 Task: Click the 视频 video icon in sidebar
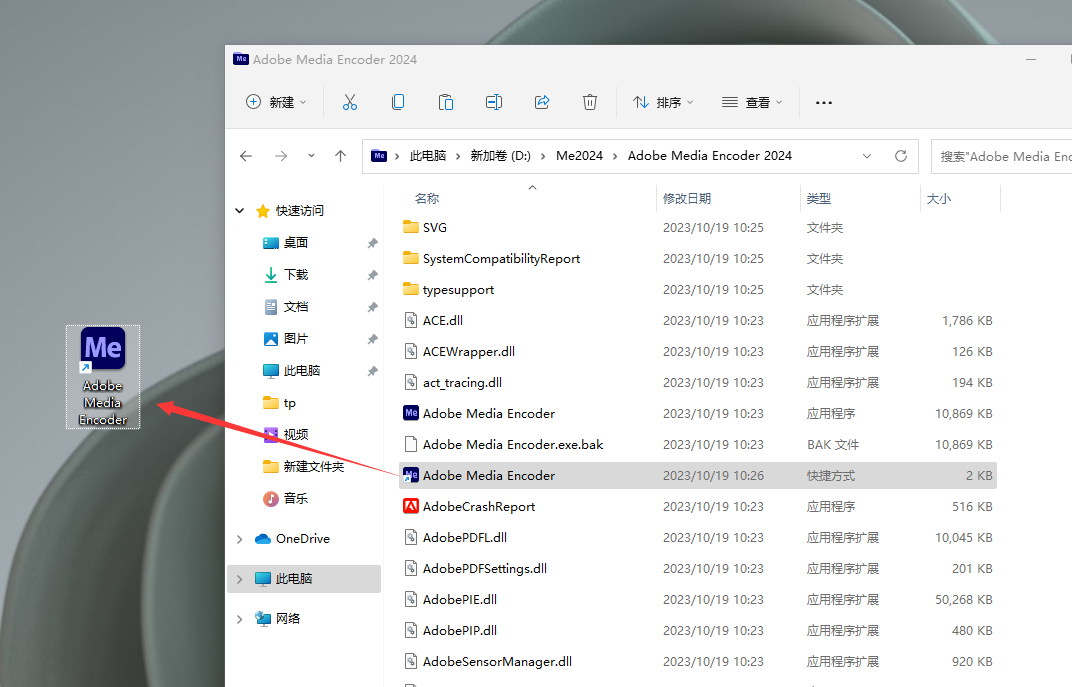271,434
